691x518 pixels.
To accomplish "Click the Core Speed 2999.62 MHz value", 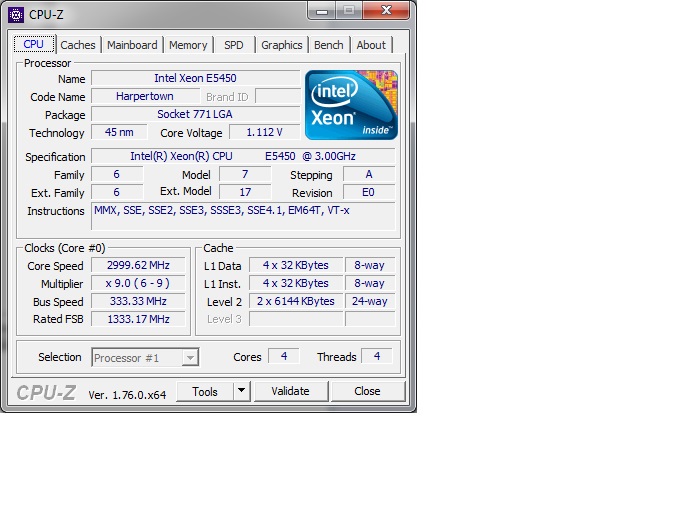I will pos(138,265).
